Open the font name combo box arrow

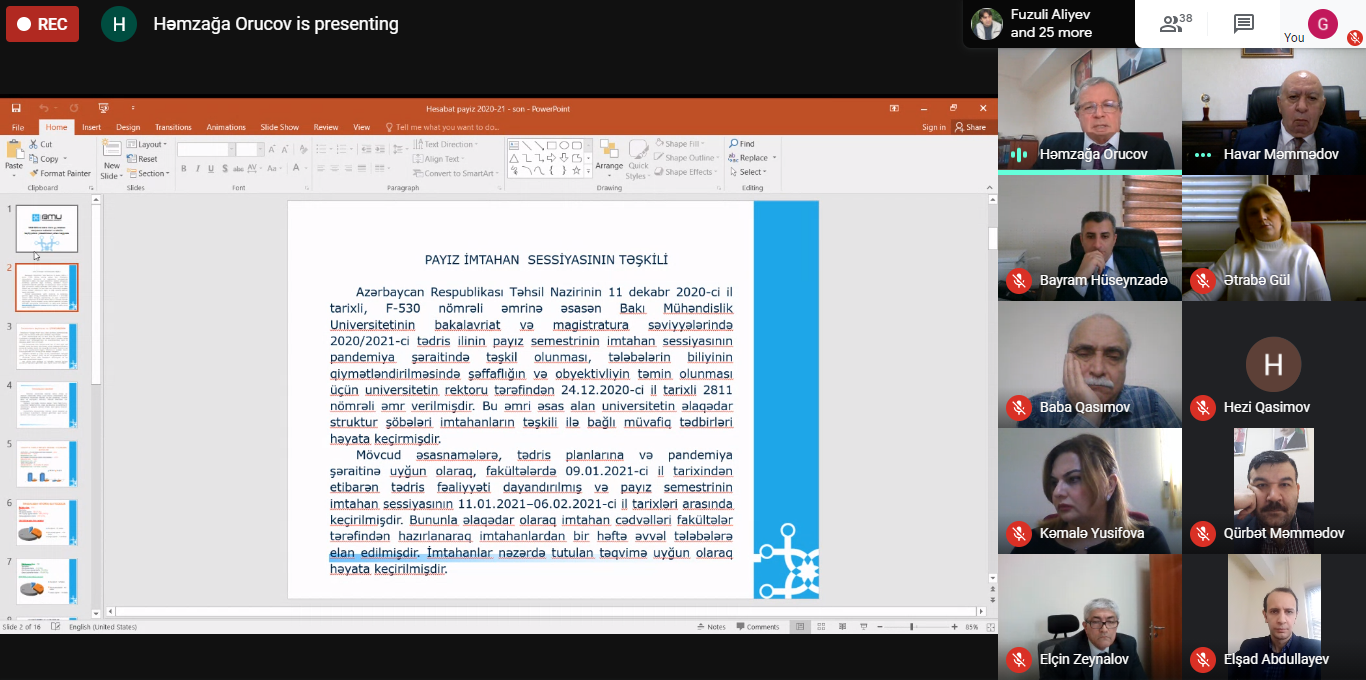(x=232, y=149)
